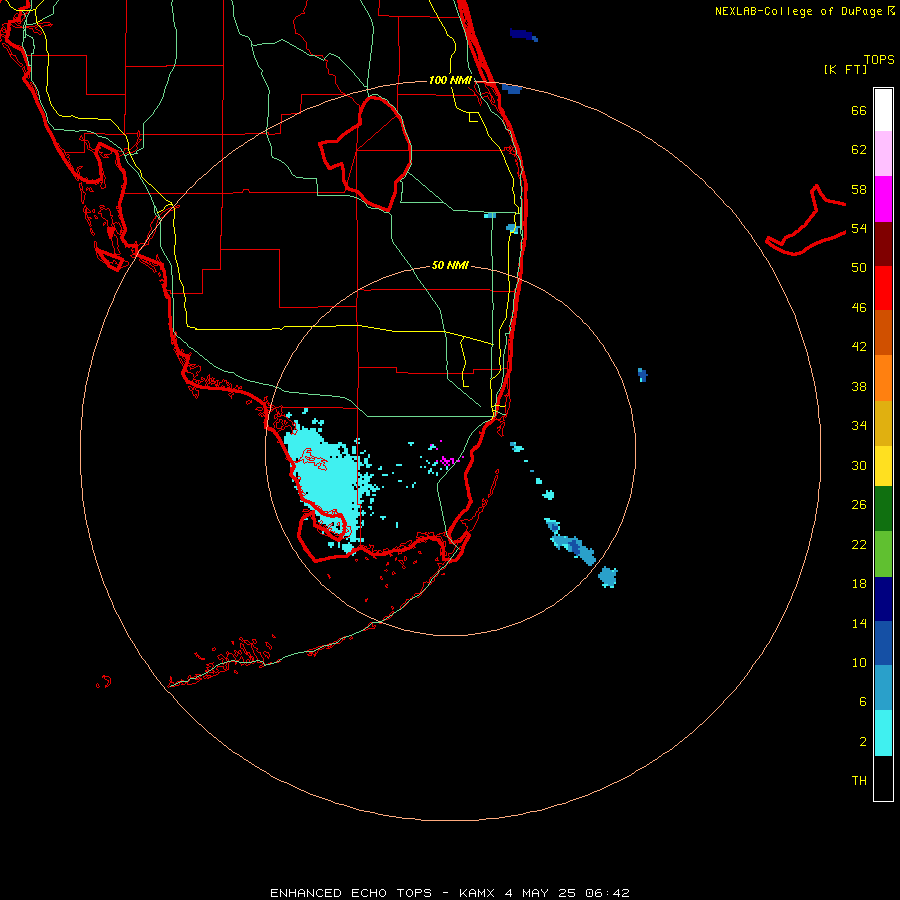Screen dimensions: 900x900
Task: Click the navy swatch near 14
Action: click(883, 599)
